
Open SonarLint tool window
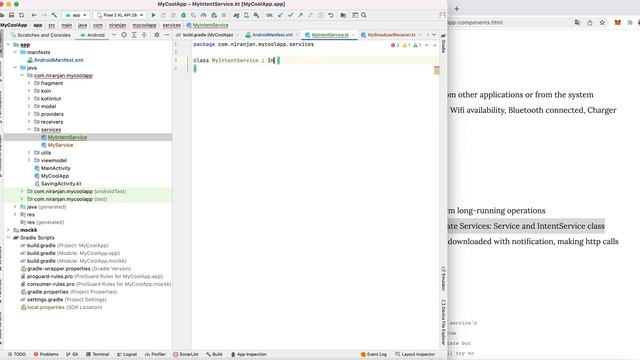[186, 354]
